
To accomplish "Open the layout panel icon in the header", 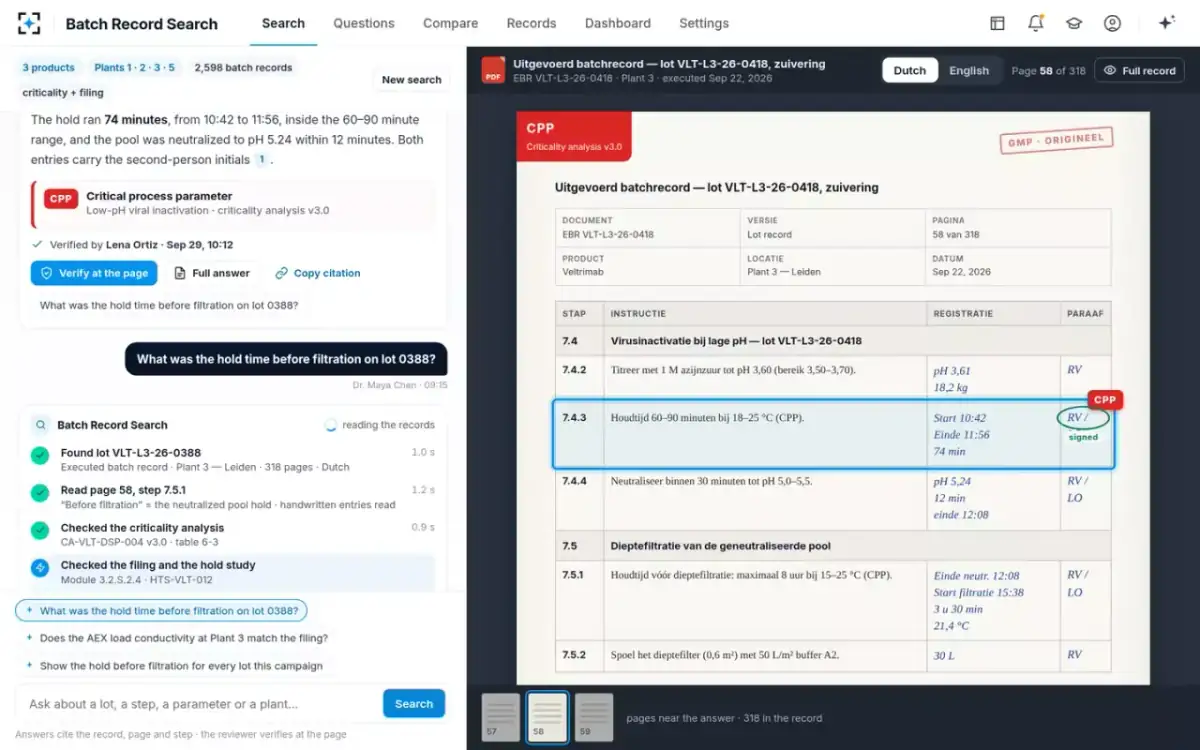I will click(x=997, y=23).
